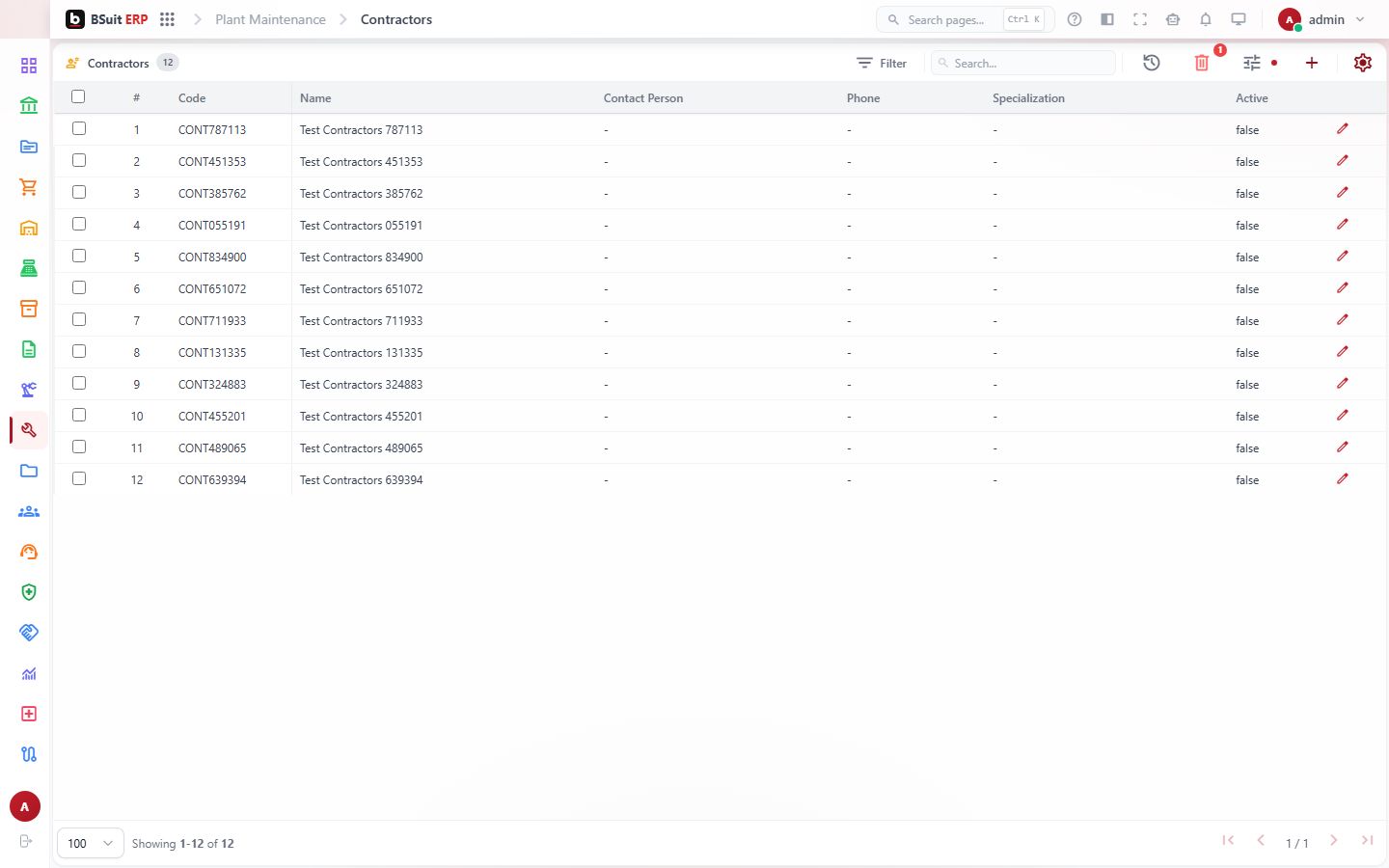
Task: Open the analytics chart icon in sidebar
Action: pyautogui.click(x=29, y=673)
